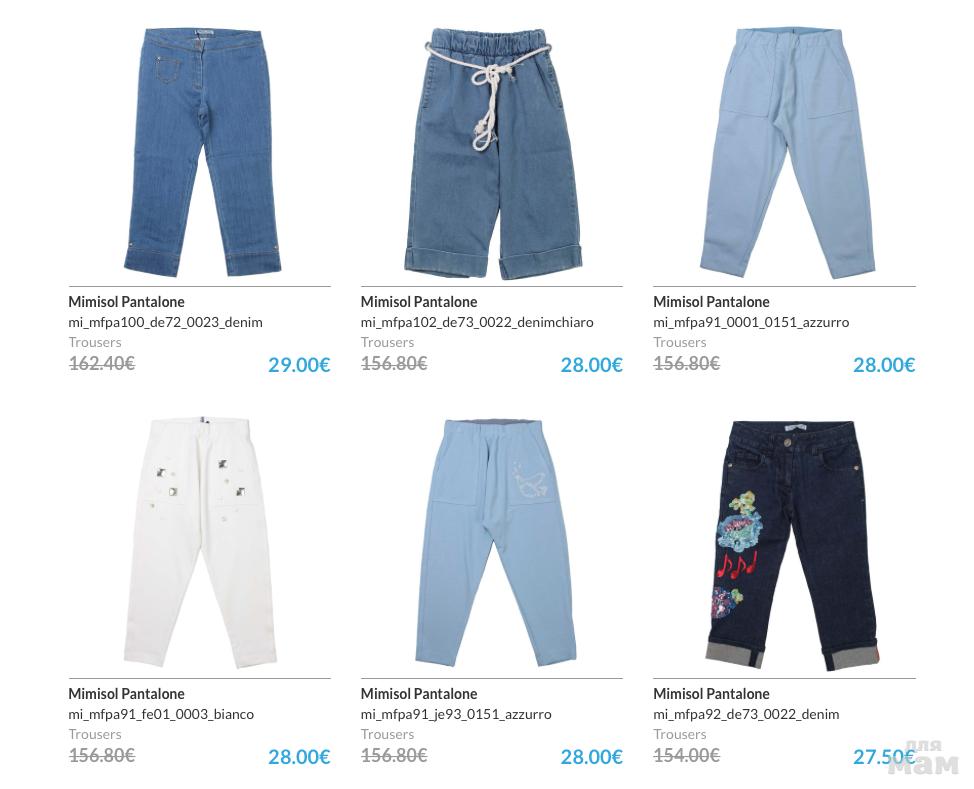Select product code mi_mfpa91_je93_0151_azzurro
This screenshot has height=789, width=974.
pyautogui.click(x=456, y=714)
